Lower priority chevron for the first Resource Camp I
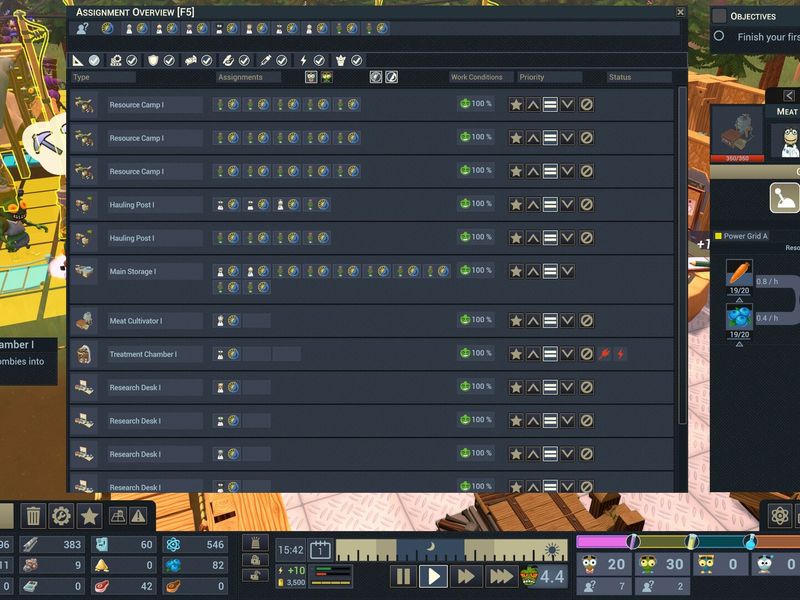Screen dimensions: 800x600 (x=567, y=105)
